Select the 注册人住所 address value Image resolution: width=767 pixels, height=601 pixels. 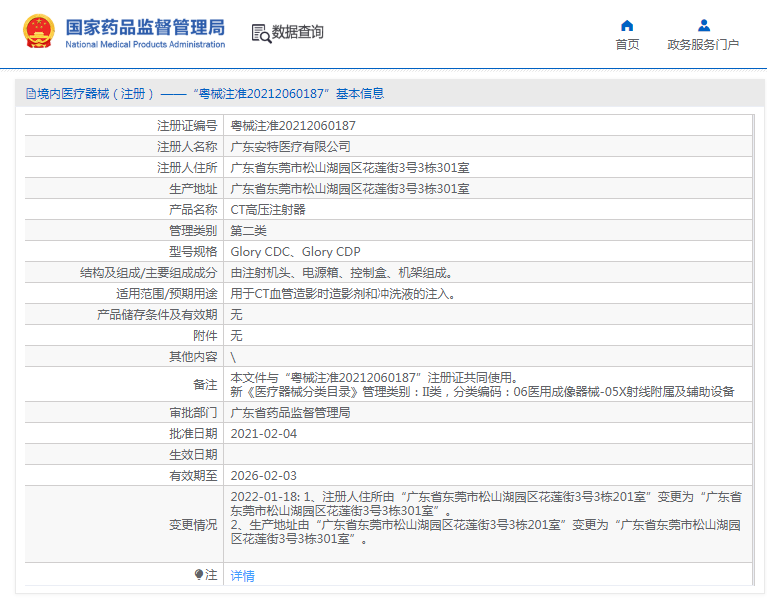(x=350, y=168)
